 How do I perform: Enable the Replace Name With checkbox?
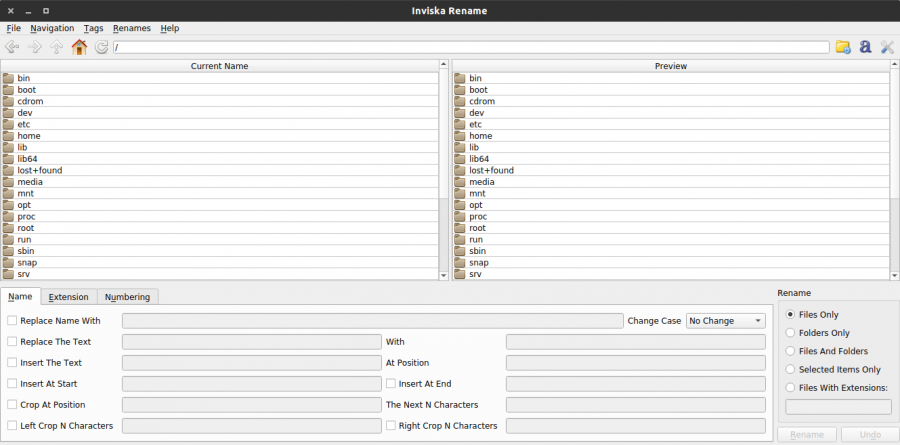click(x=12, y=320)
